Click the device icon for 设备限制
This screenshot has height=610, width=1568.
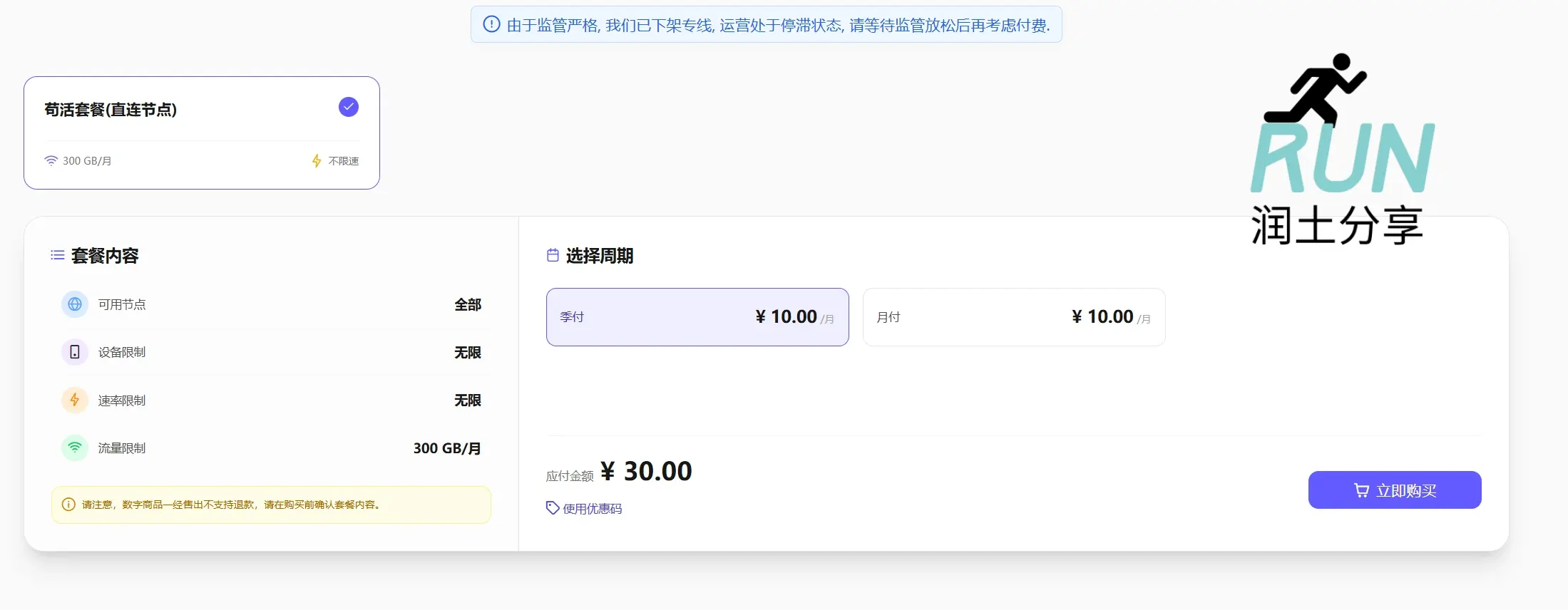tap(75, 353)
